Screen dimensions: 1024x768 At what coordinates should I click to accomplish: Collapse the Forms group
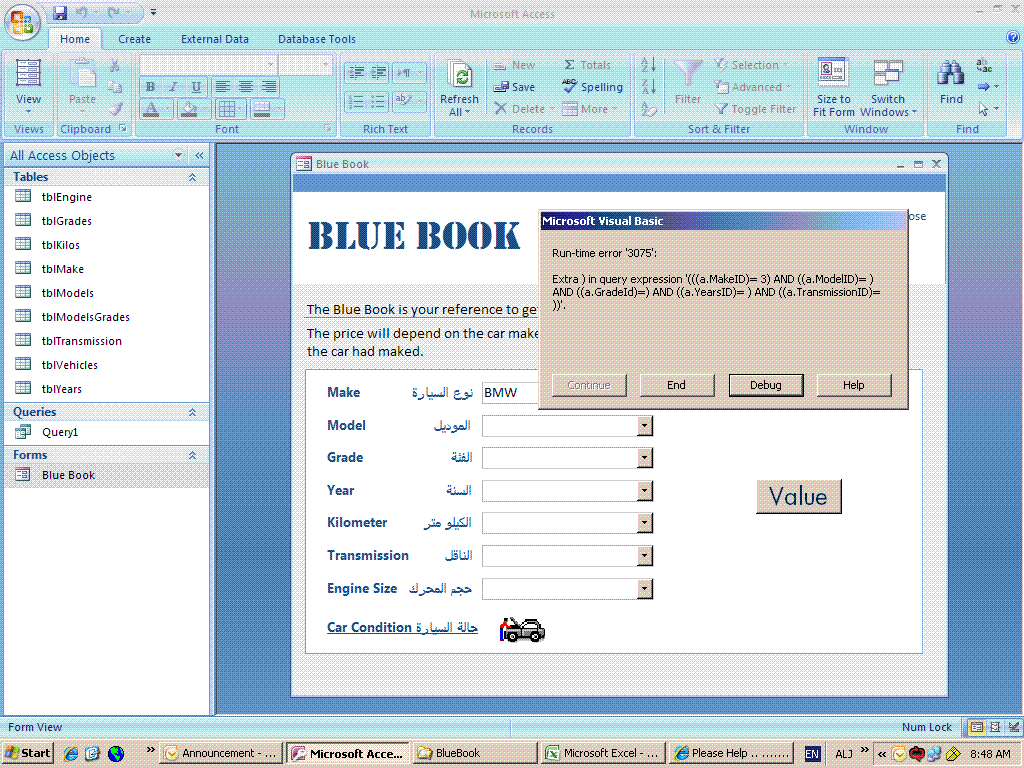193,455
